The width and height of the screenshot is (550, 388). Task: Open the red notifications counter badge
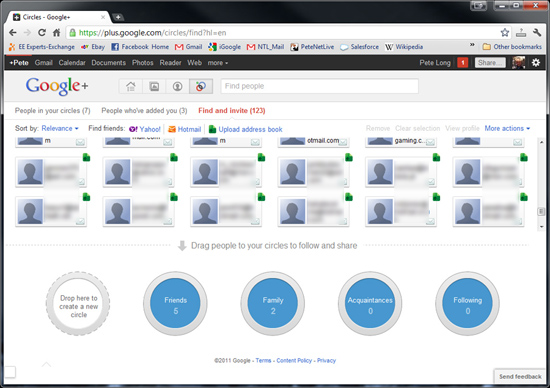tap(463, 63)
